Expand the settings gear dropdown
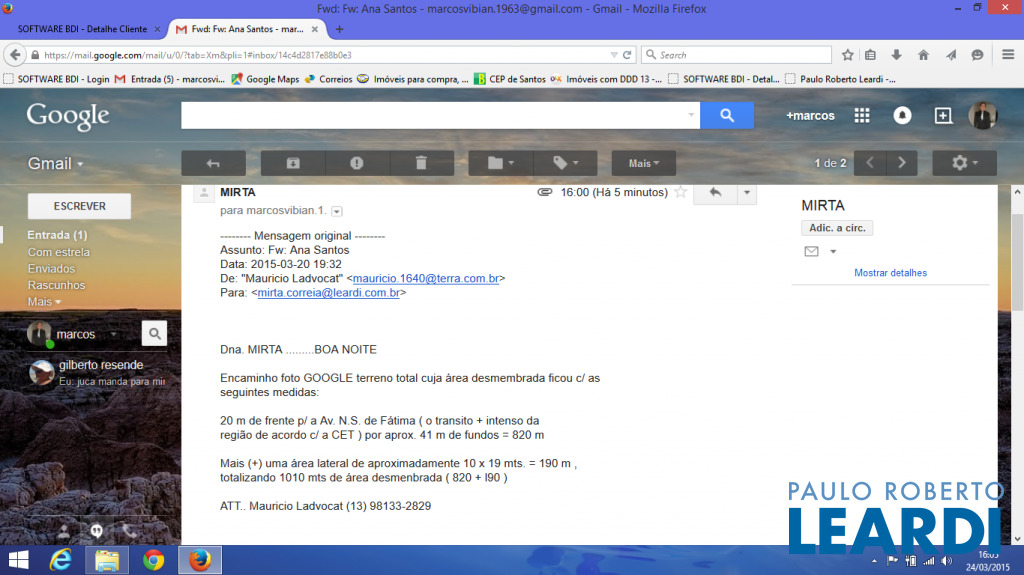This screenshot has height=575, width=1024. [964, 163]
